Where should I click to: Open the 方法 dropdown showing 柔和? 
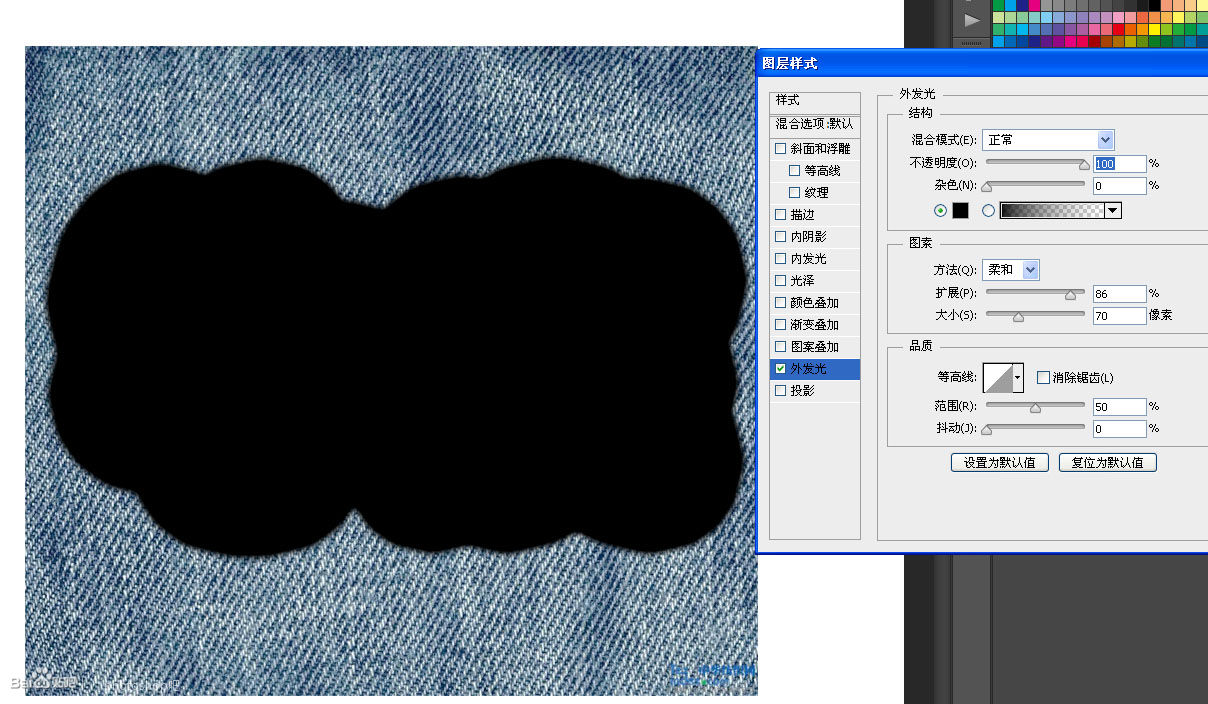1011,270
